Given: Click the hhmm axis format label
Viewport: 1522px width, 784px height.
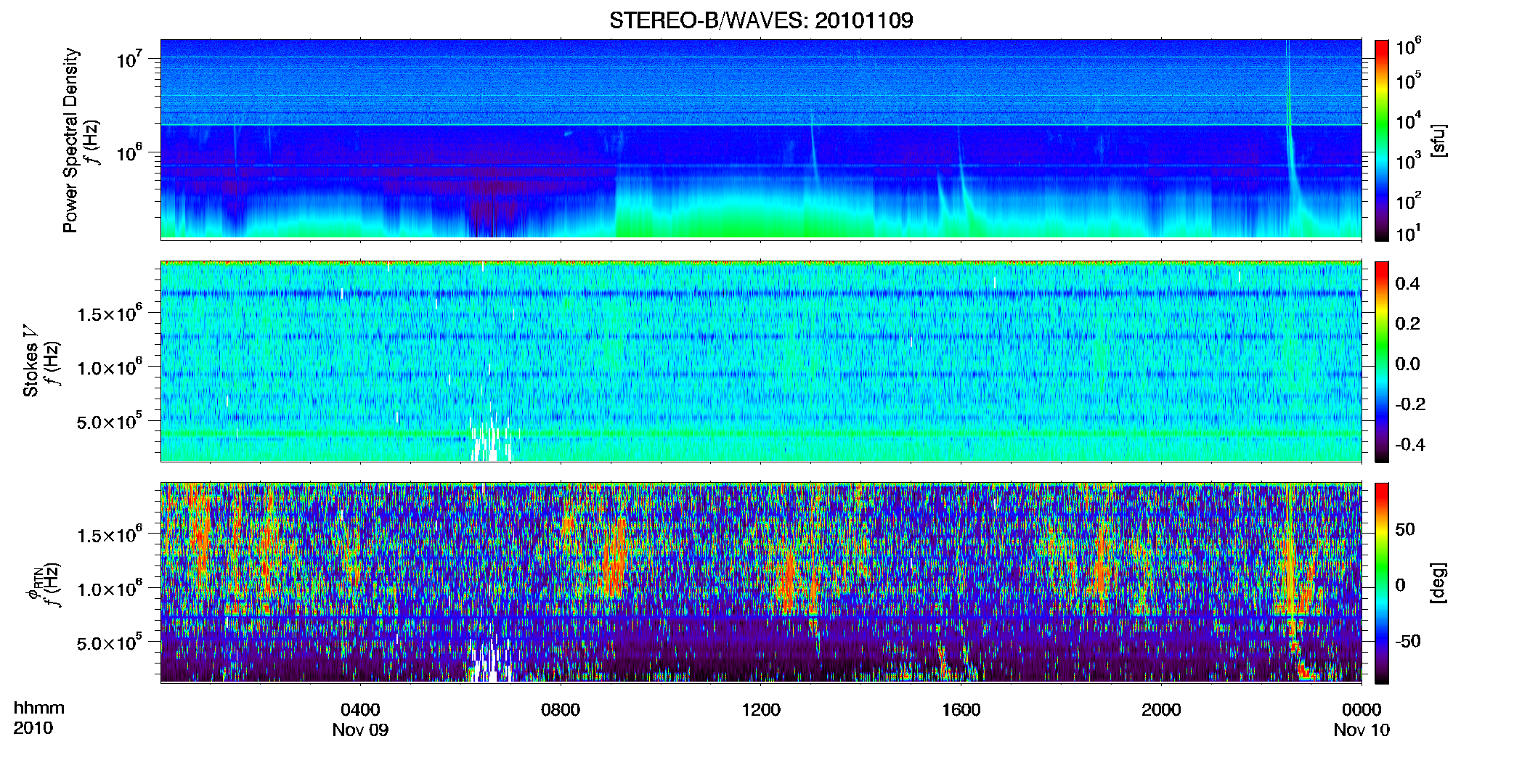Looking at the screenshot, I should (x=39, y=709).
